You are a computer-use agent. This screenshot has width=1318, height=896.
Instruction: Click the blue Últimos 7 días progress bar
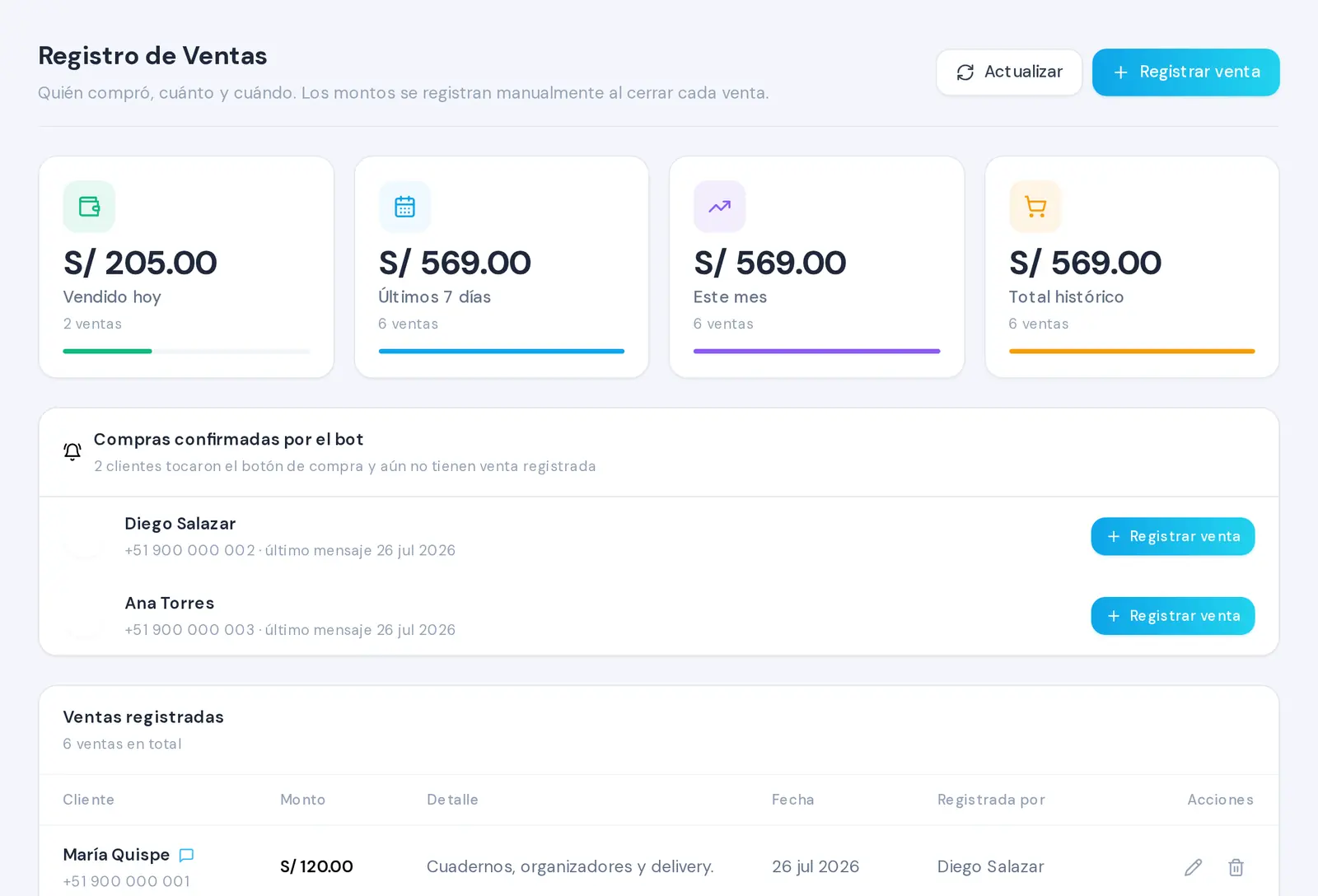[x=502, y=352]
